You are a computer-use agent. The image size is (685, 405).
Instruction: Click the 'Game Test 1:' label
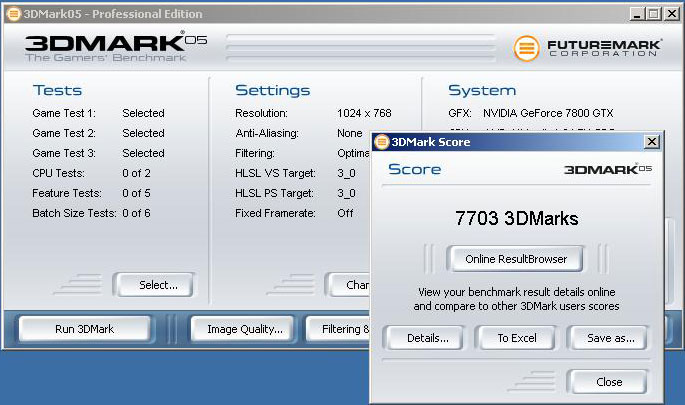click(x=64, y=113)
